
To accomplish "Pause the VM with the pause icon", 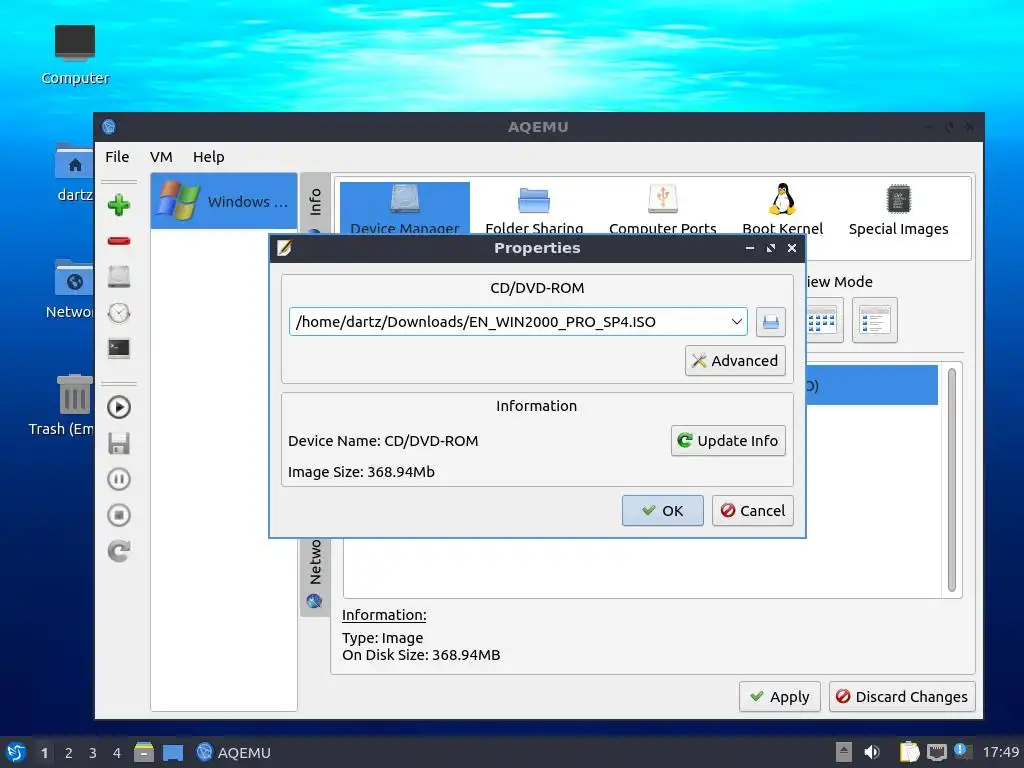I will pos(119,479).
